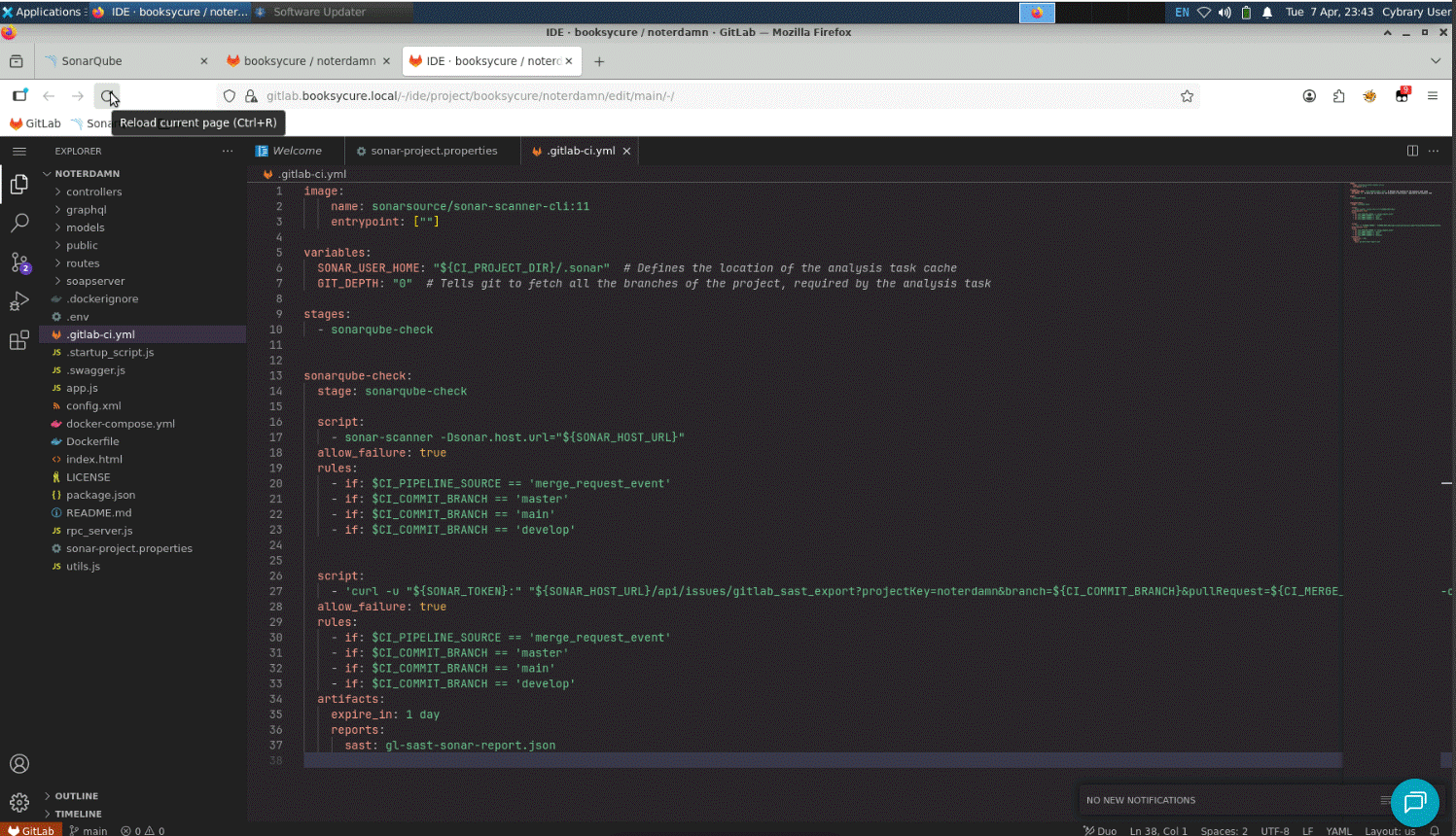1456x836 pixels.
Task: Collapse the NOTERDAMN project tree
Action: 87,174
